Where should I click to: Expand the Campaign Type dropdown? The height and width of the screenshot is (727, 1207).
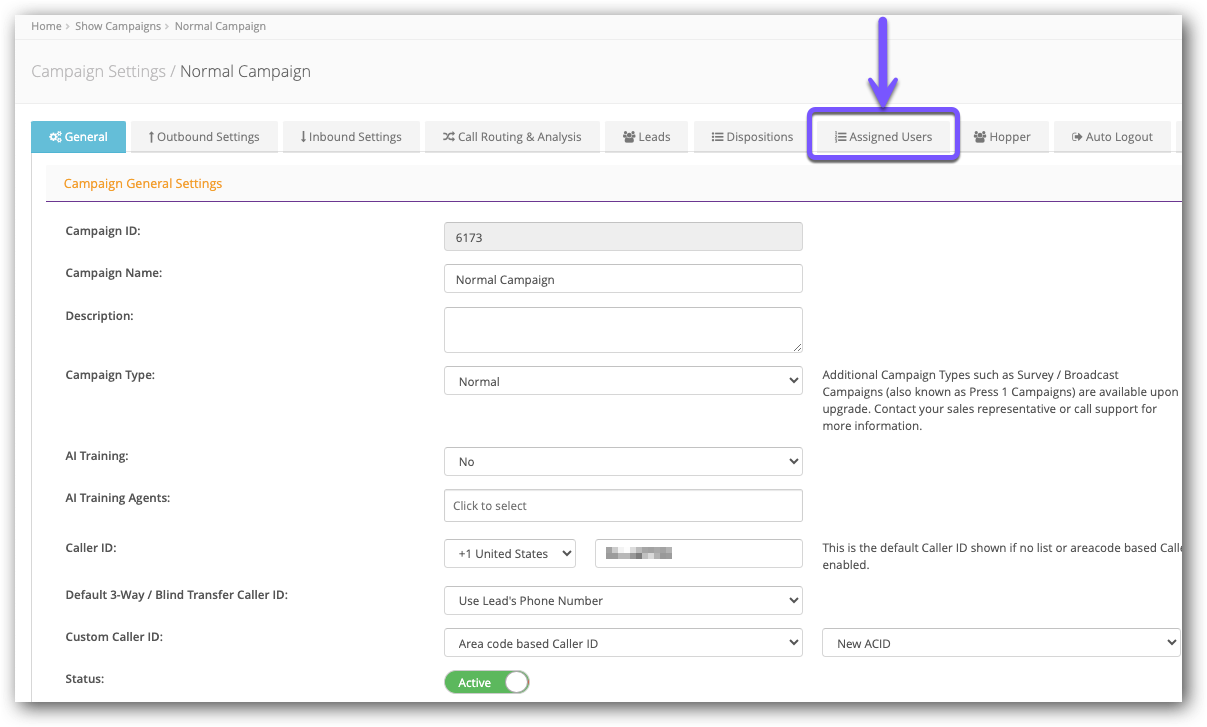[x=622, y=381]
